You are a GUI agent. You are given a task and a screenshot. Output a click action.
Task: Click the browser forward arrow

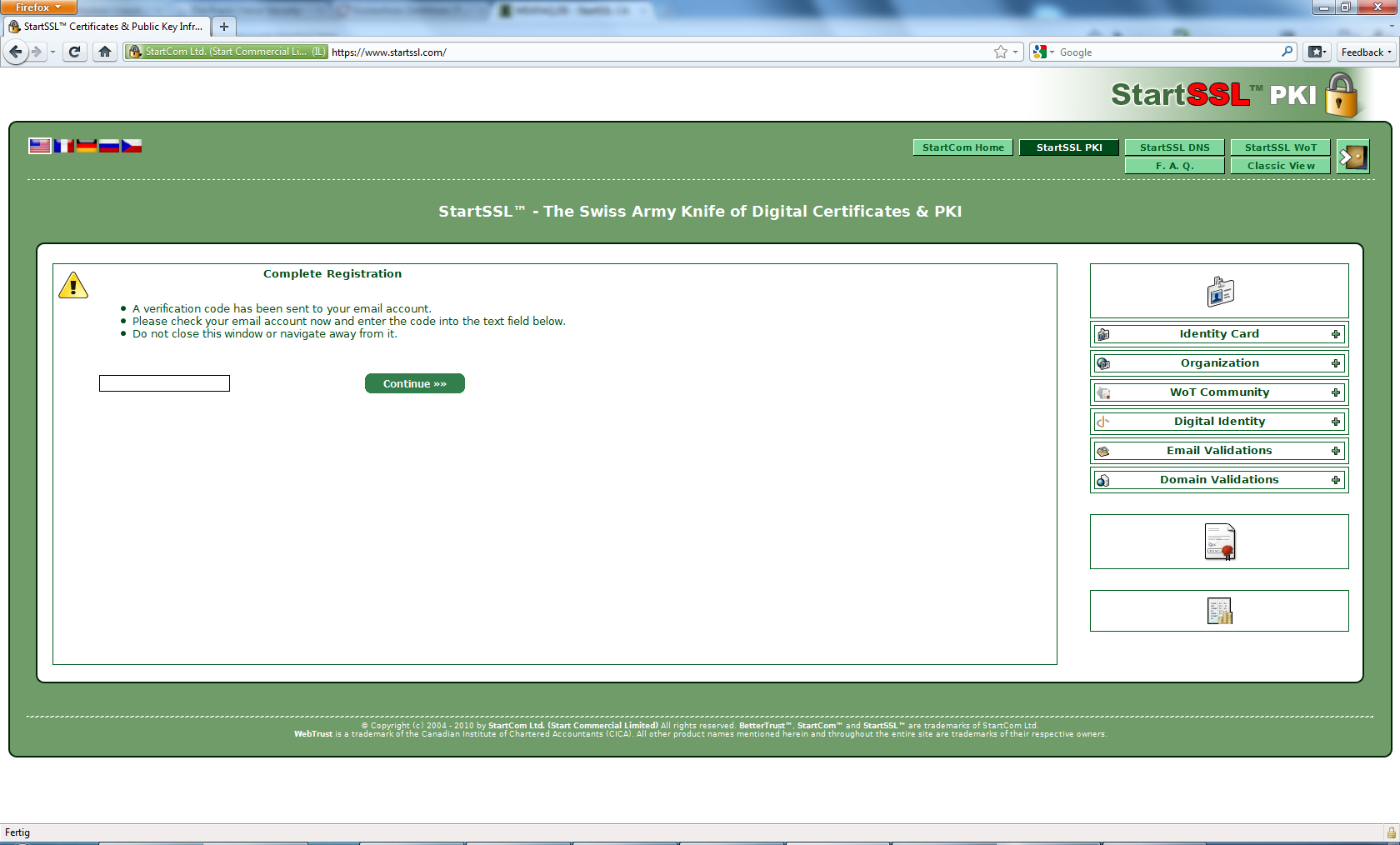(x=36, y=52)
